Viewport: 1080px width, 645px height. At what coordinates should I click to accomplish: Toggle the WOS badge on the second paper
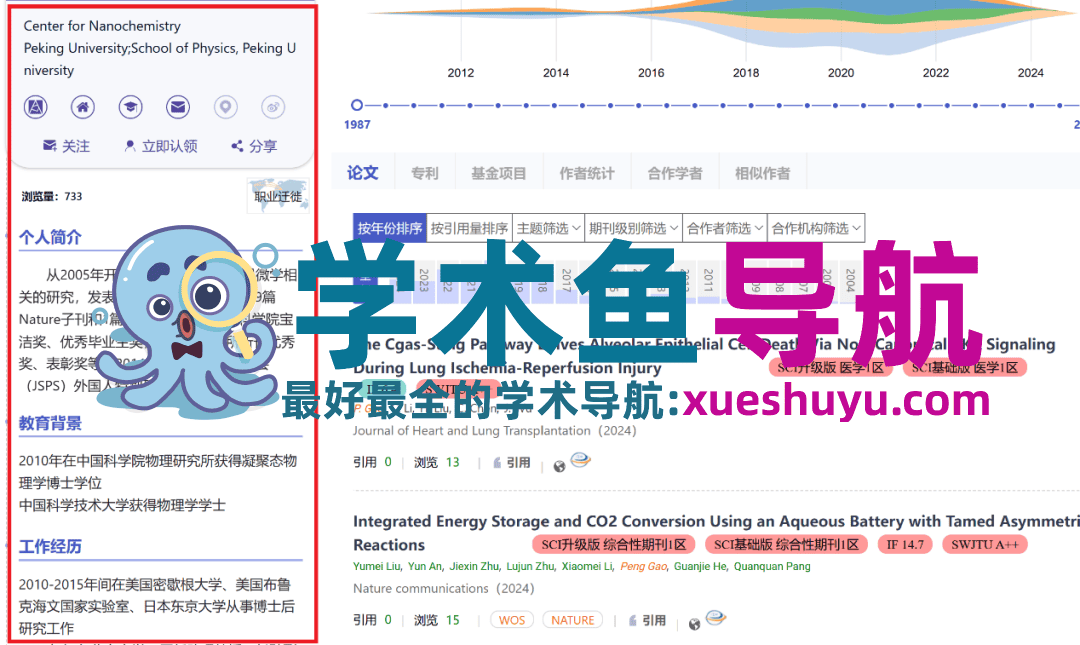pyautogui.click(x=511, y=620)
